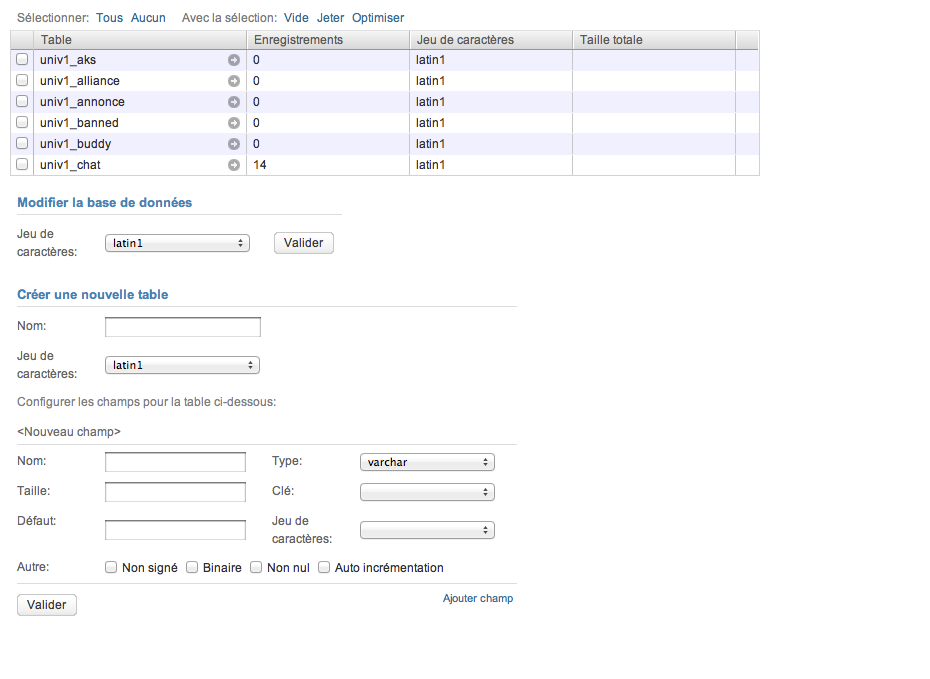930x679 pixels.
Task: Open arrow icon for univ1_annonce table
Action: tap(234, 102)
